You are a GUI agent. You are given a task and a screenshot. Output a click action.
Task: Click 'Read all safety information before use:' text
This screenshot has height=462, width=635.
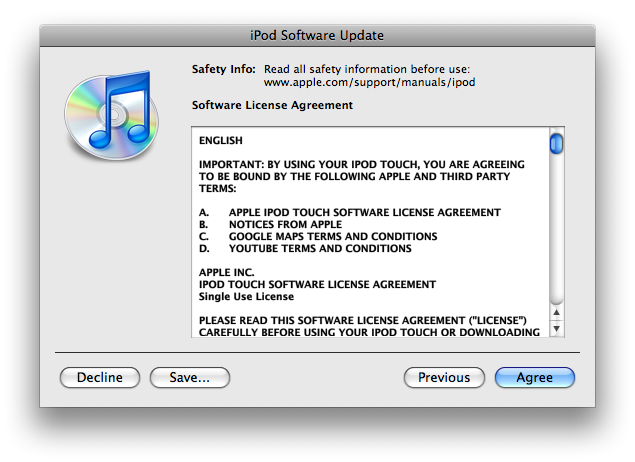click(367, 69)
